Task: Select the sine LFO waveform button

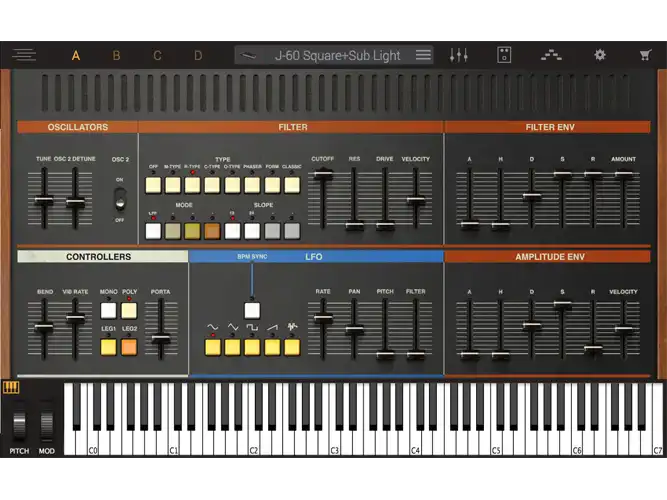Action: (x=213, y=347)
